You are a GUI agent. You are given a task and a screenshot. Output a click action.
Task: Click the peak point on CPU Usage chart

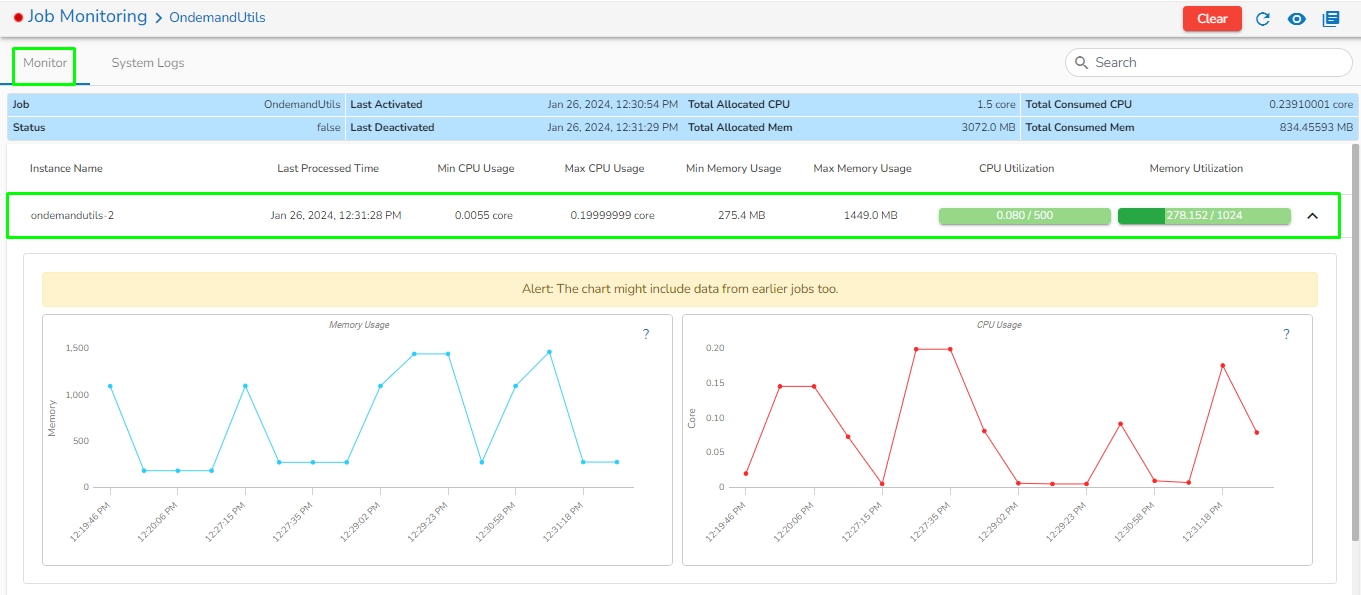916,349
